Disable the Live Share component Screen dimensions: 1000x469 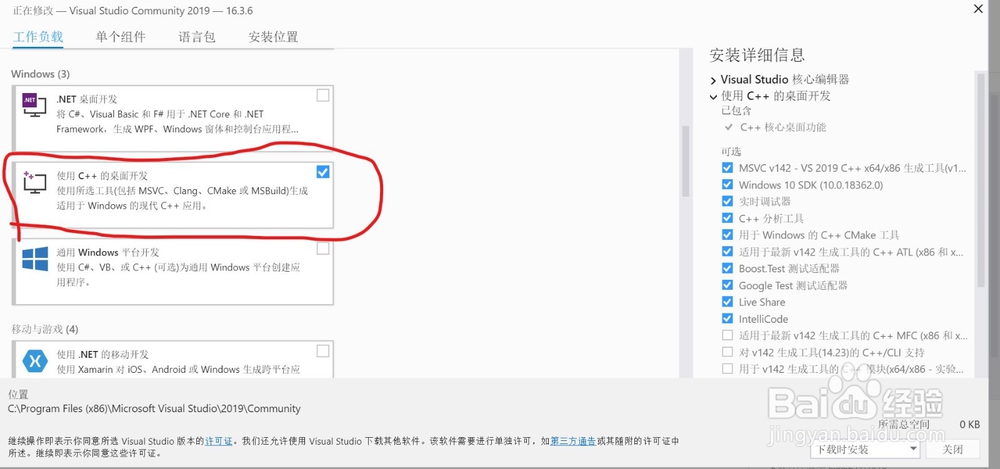[727, 302]
